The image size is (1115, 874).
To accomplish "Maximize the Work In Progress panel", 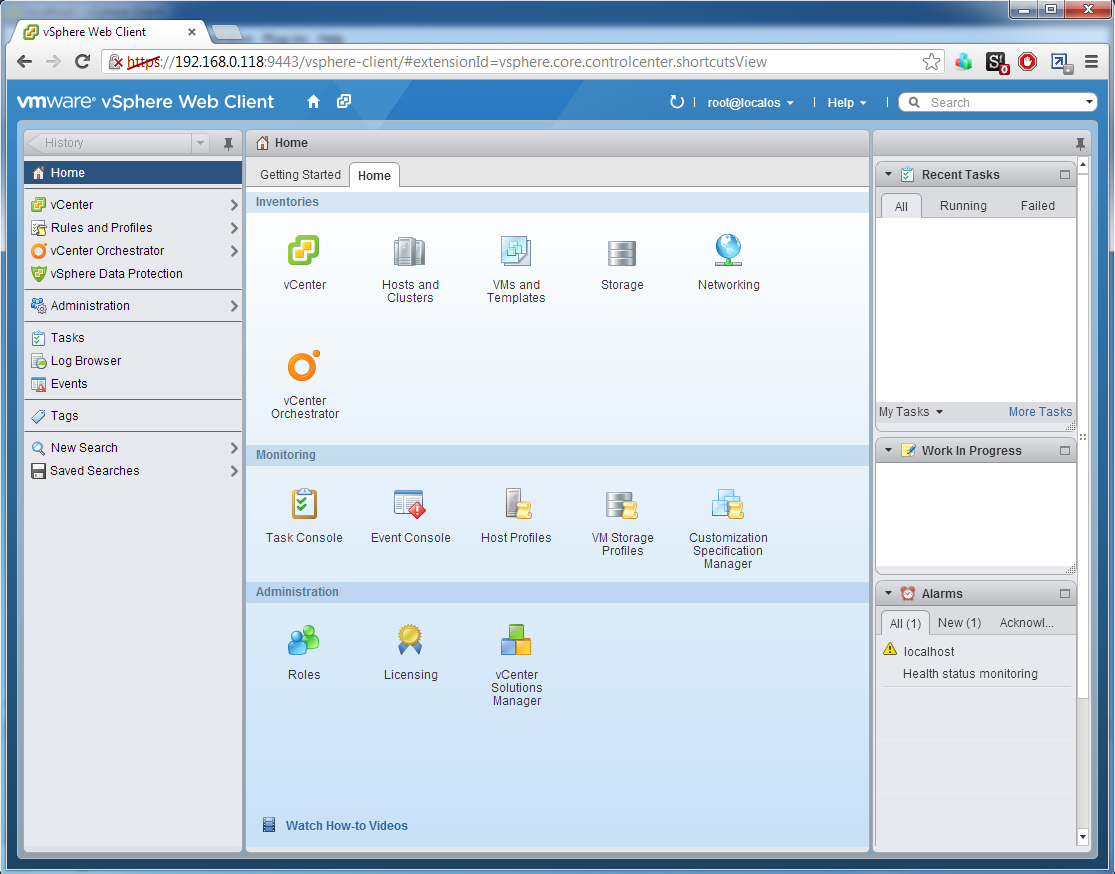I will pos(1065,451).
